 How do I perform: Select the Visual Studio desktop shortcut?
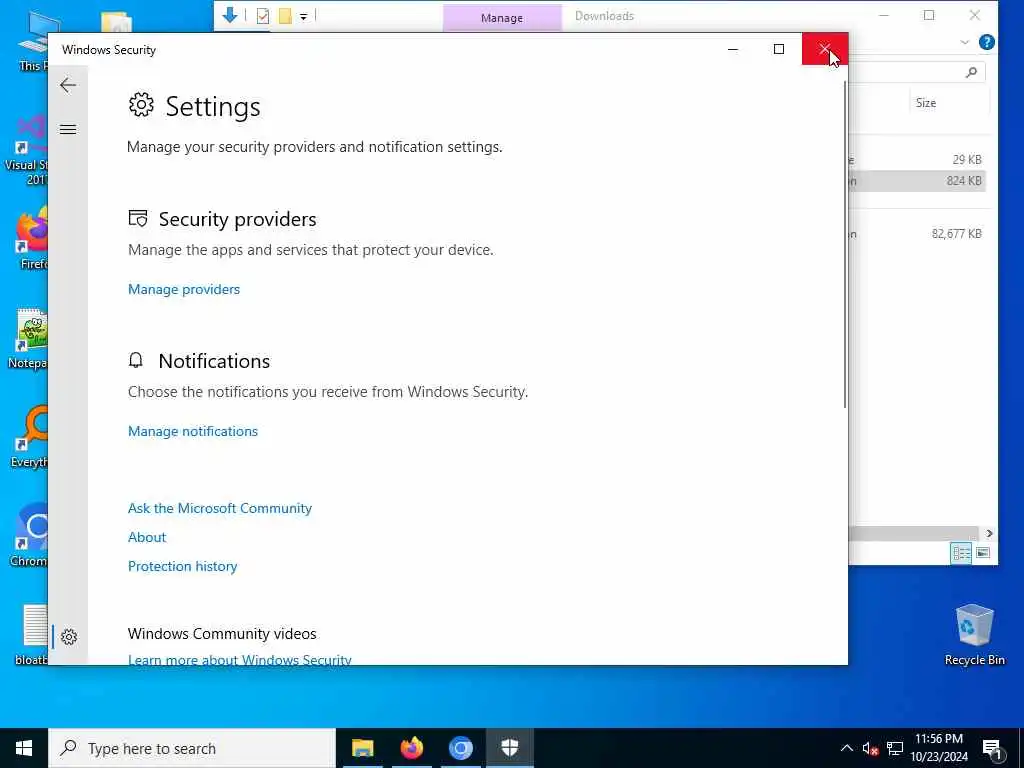pos(26,152)
